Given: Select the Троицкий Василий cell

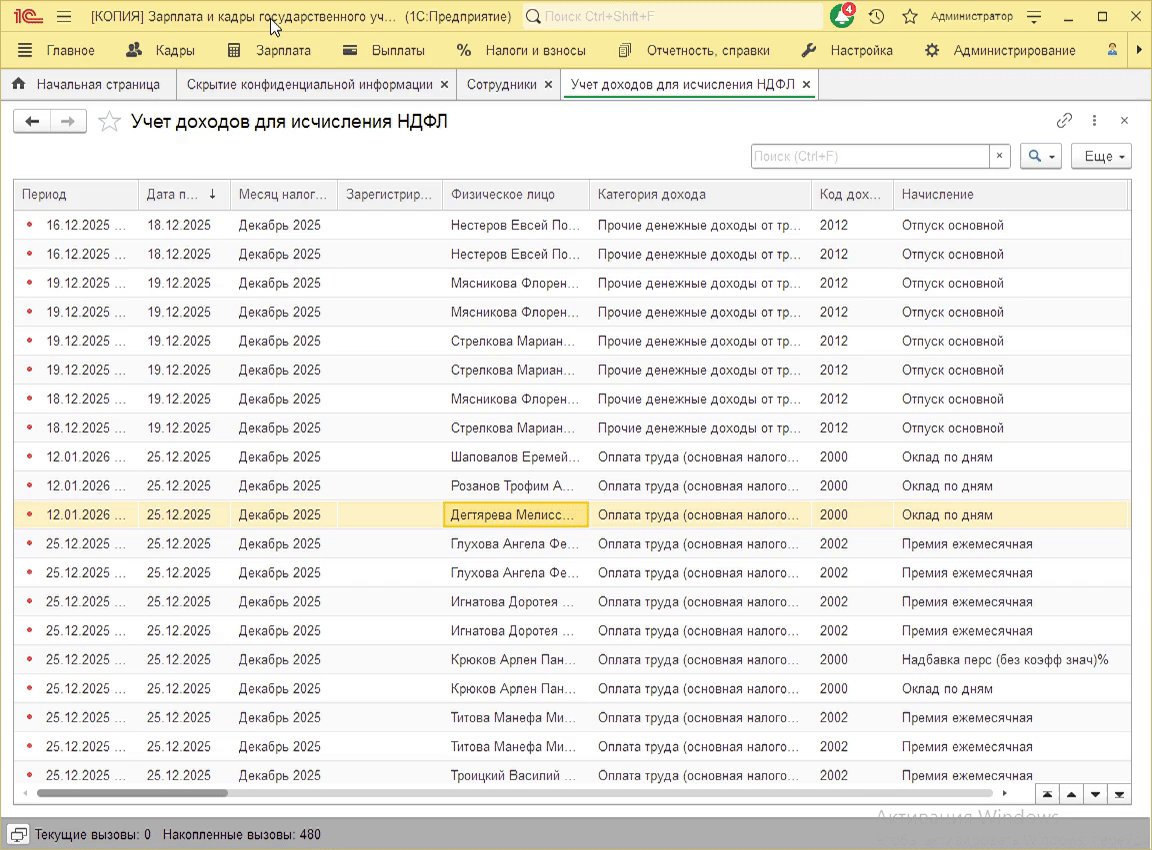Looking at the screenshot, I should 516,775.
